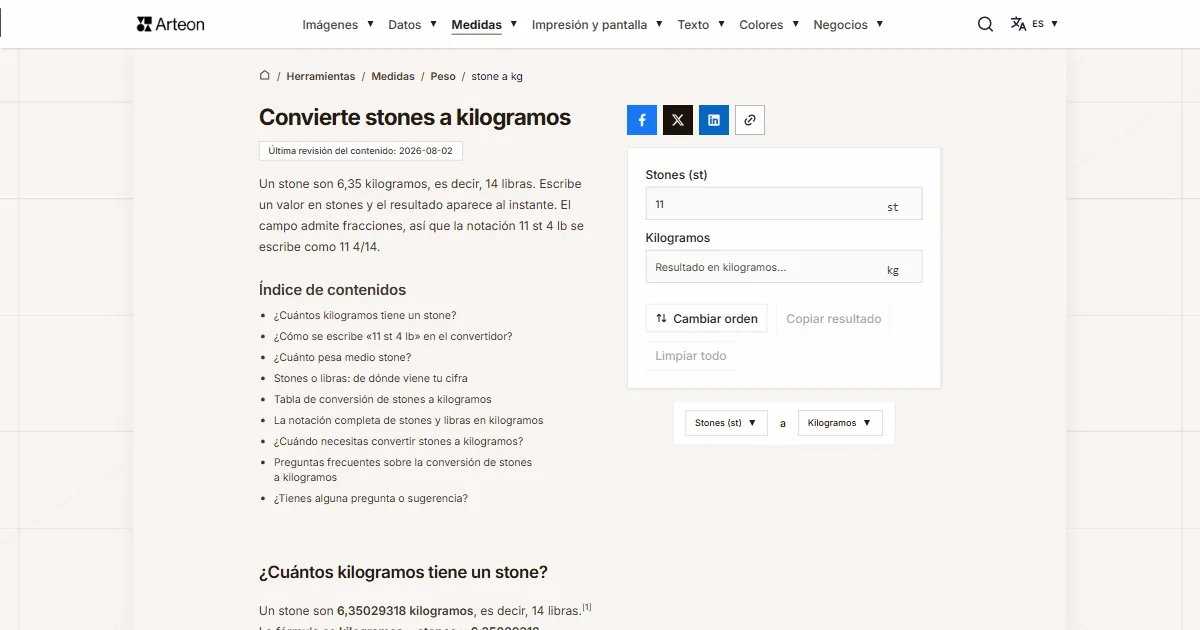Expand the Colores menu
This screenshot has height=630, width=1200.
[x=769, y=24]
